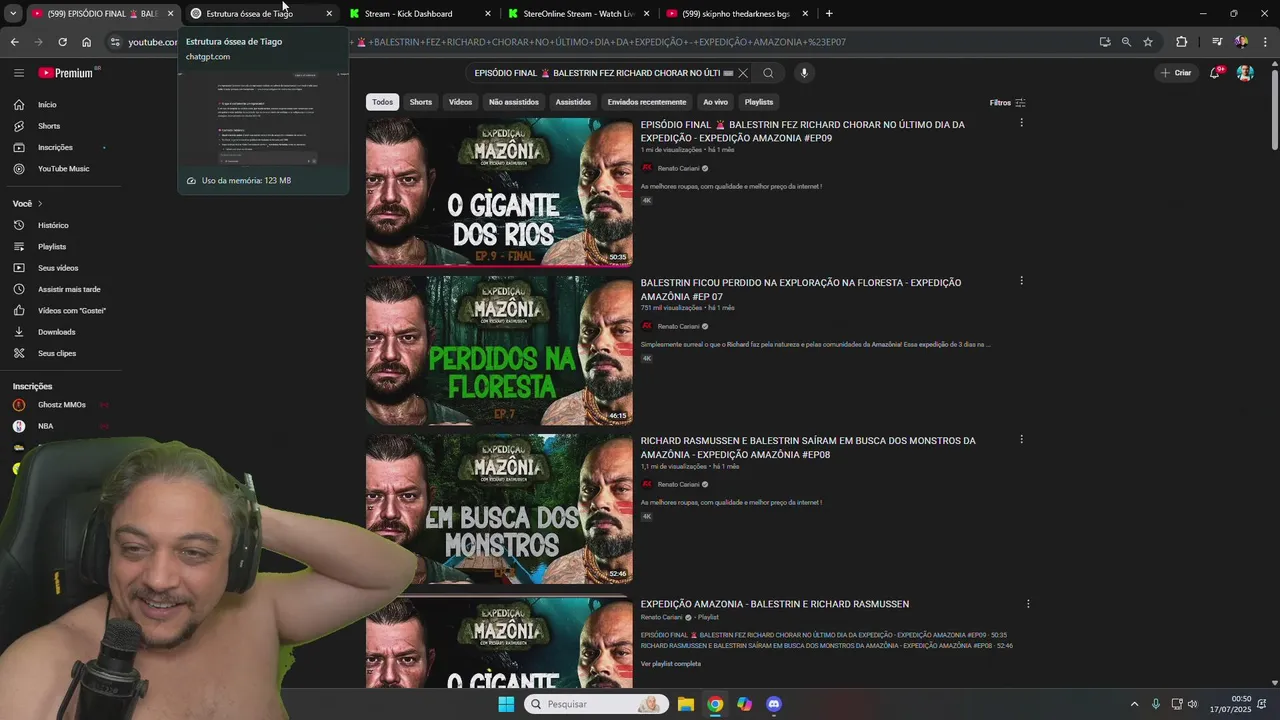Open the Chrome tab search dropdown
The height and width of the screenshot is (720, 1280).
click(12, 14)
